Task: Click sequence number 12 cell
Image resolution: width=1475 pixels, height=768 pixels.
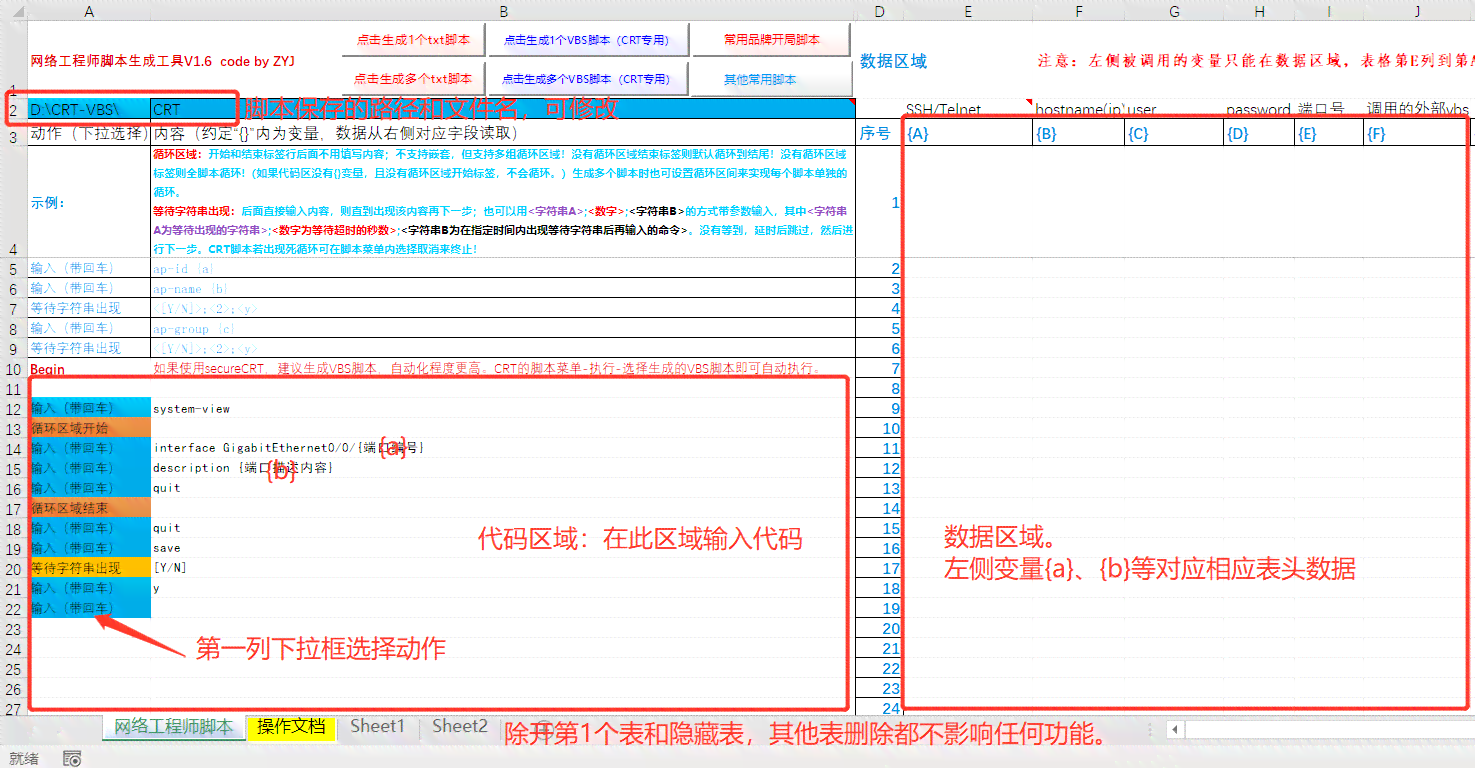Action: click(x=879, y=468)
